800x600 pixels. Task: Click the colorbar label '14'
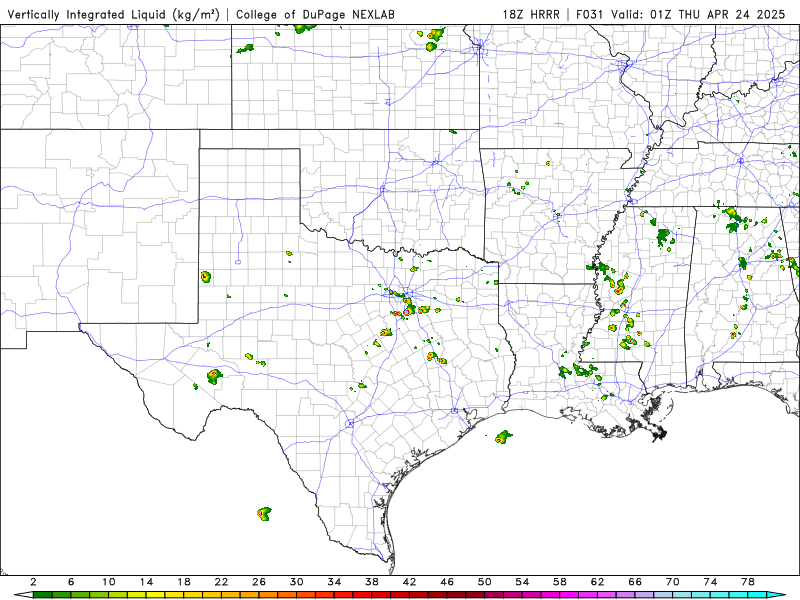pyautogui.click(x=146, y=582)
